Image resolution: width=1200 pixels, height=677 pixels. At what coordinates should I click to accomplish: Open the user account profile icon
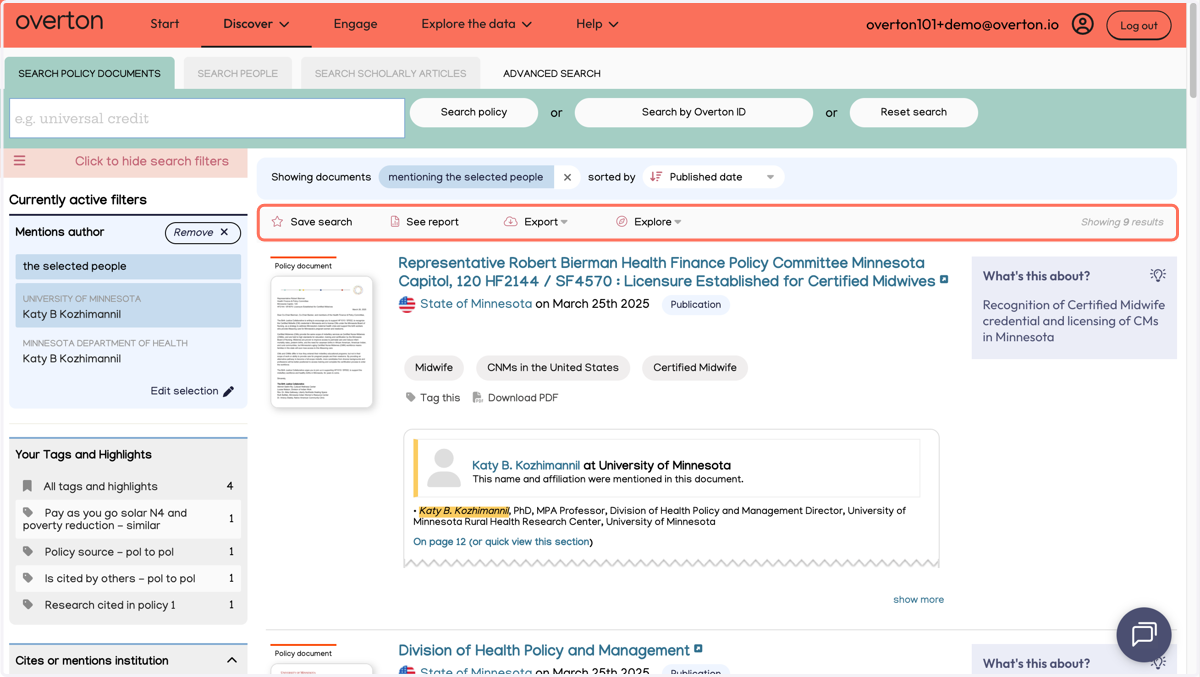[1082, 24]
